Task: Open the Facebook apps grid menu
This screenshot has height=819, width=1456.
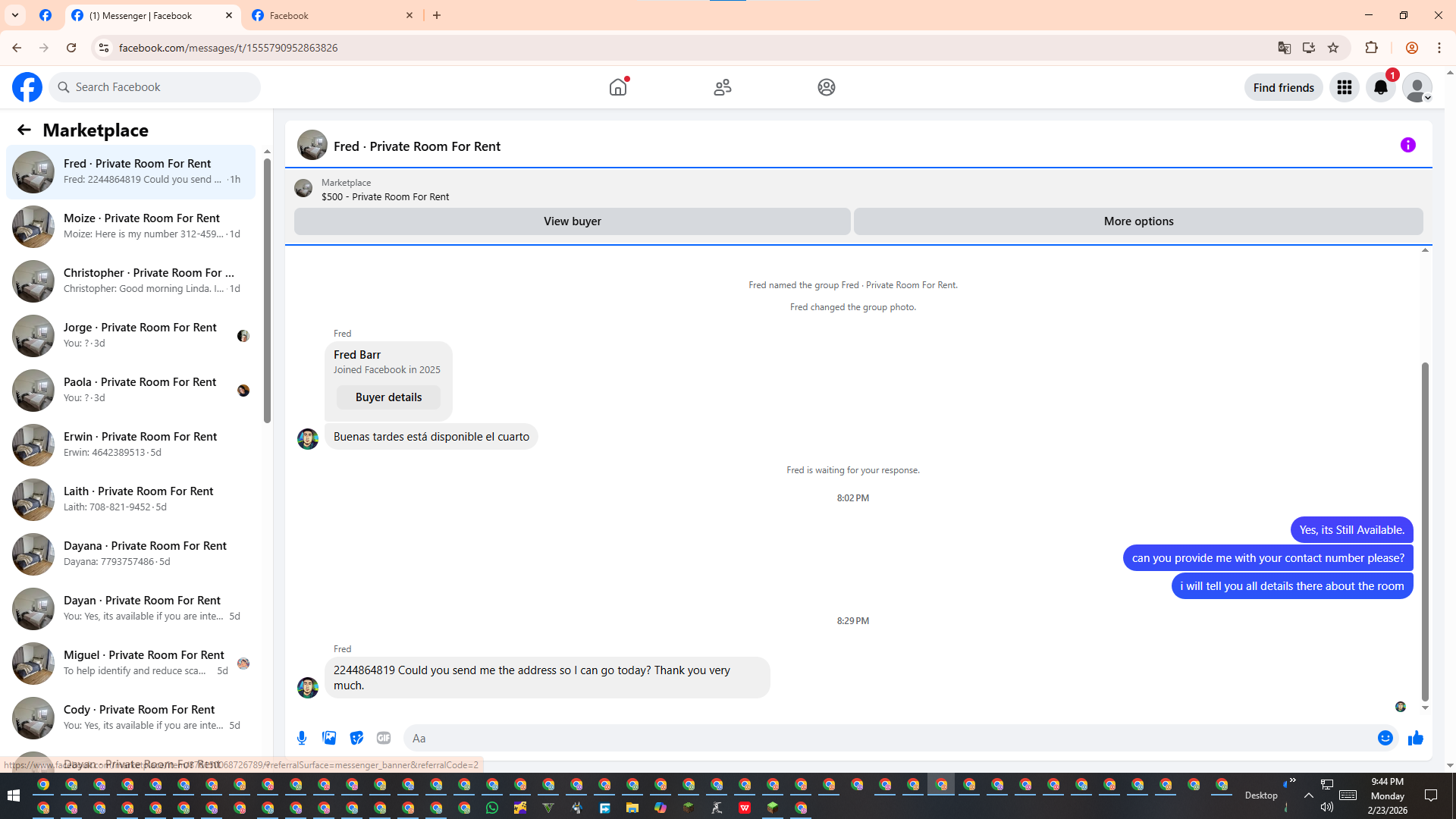Action: pos(1344,87)
